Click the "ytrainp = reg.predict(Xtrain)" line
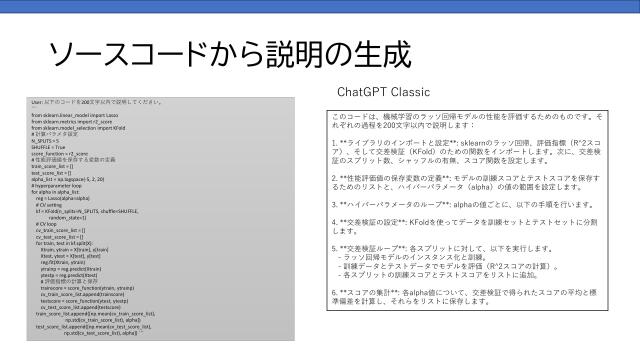Image resolution: width=640 pixels, height=360 pixels. (x=71, y=269)
